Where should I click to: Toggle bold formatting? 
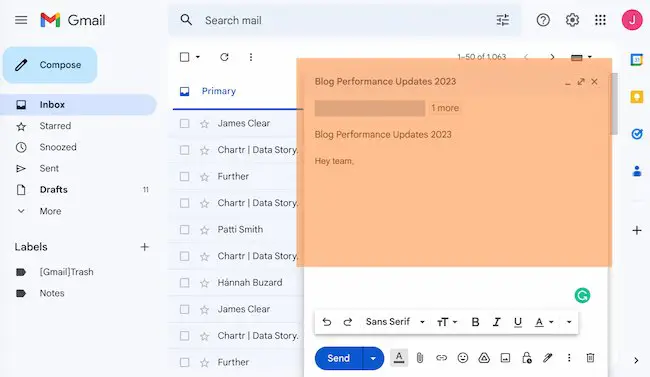(475, 322)
